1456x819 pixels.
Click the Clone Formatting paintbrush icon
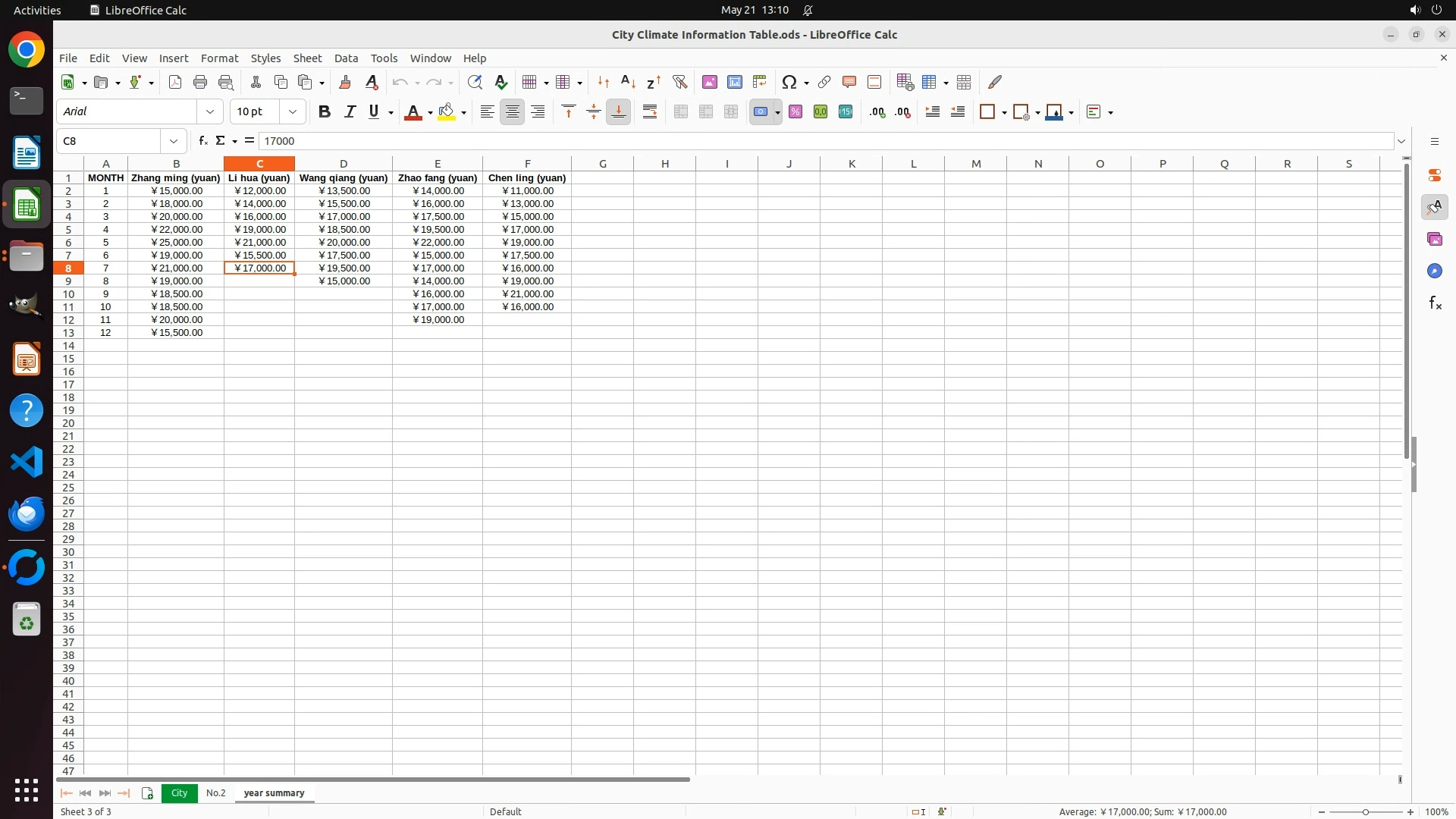tap(345, 82)
